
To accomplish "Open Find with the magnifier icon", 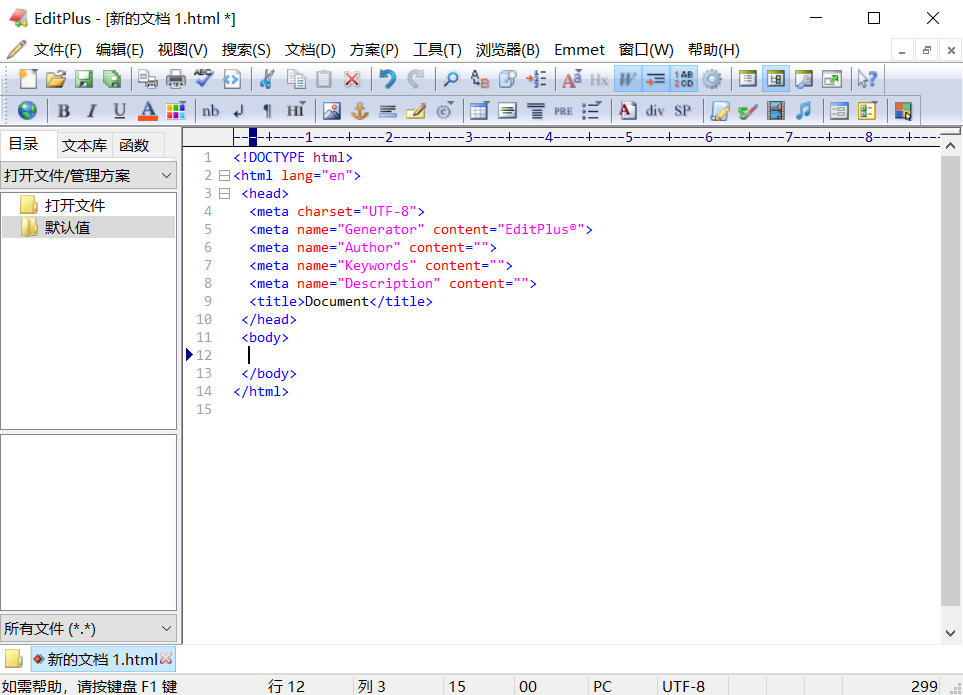I will [x=451, y=79].
